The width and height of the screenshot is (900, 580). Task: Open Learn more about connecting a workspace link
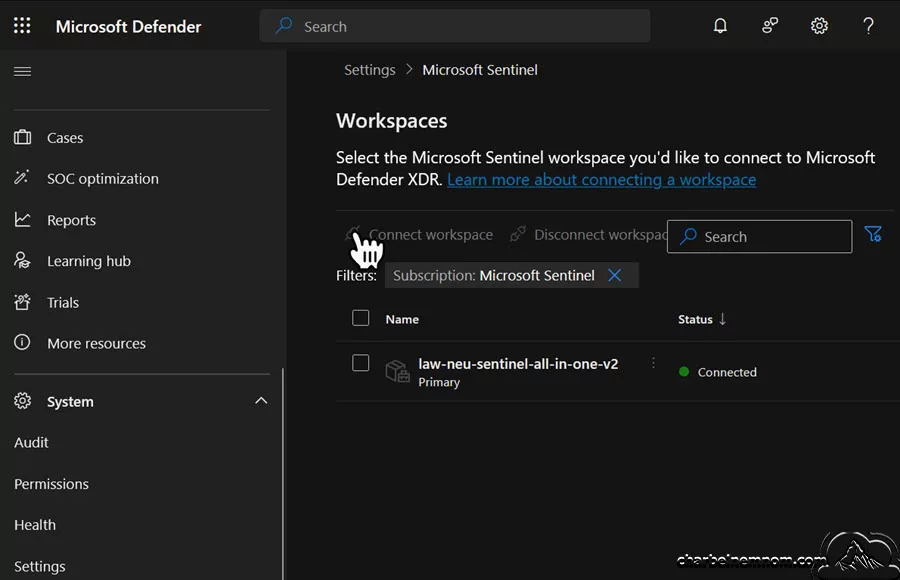click(x=602, y=180)
